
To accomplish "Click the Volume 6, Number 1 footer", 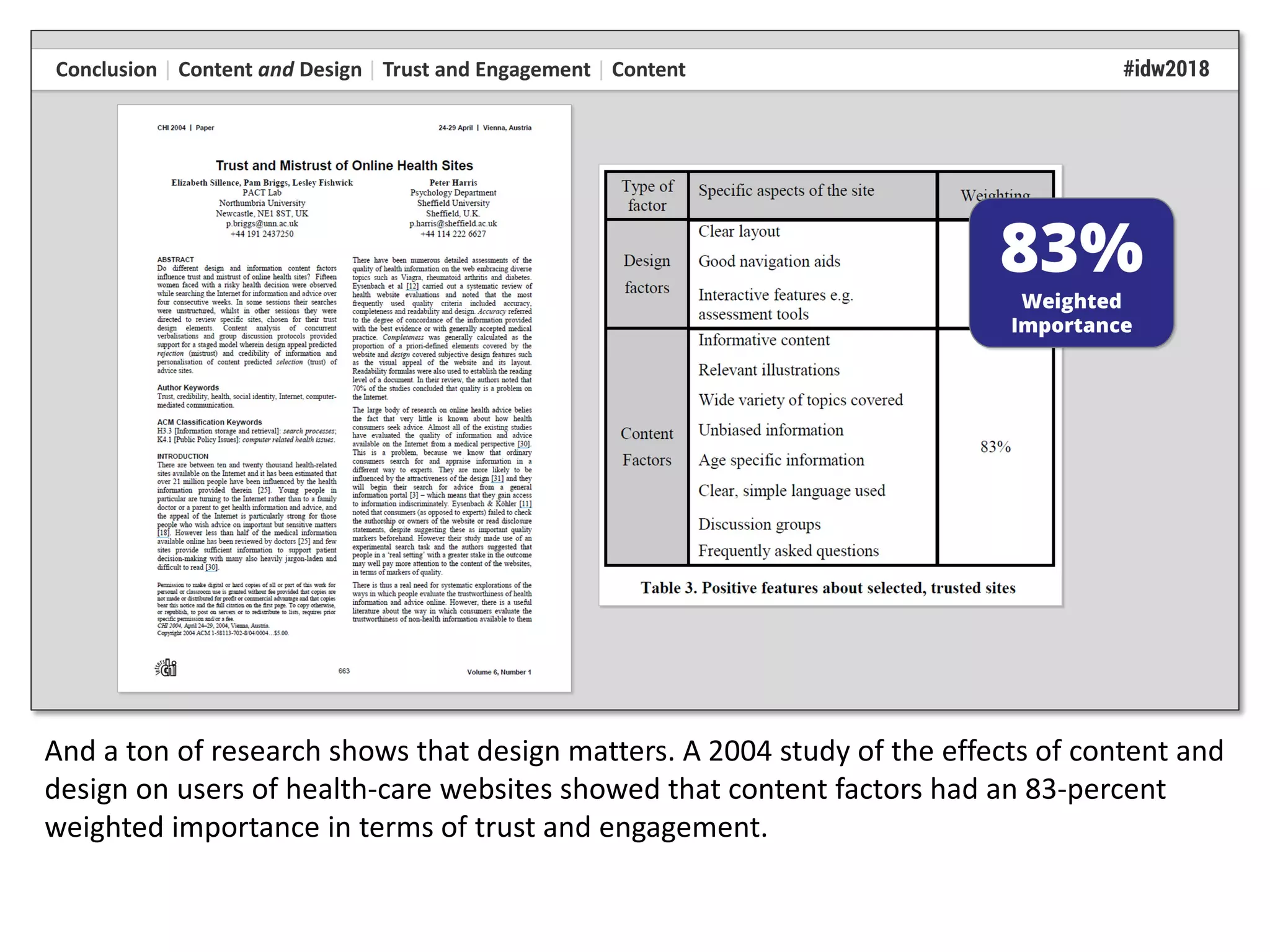I will pyautogui.click(x=499, y=672).
